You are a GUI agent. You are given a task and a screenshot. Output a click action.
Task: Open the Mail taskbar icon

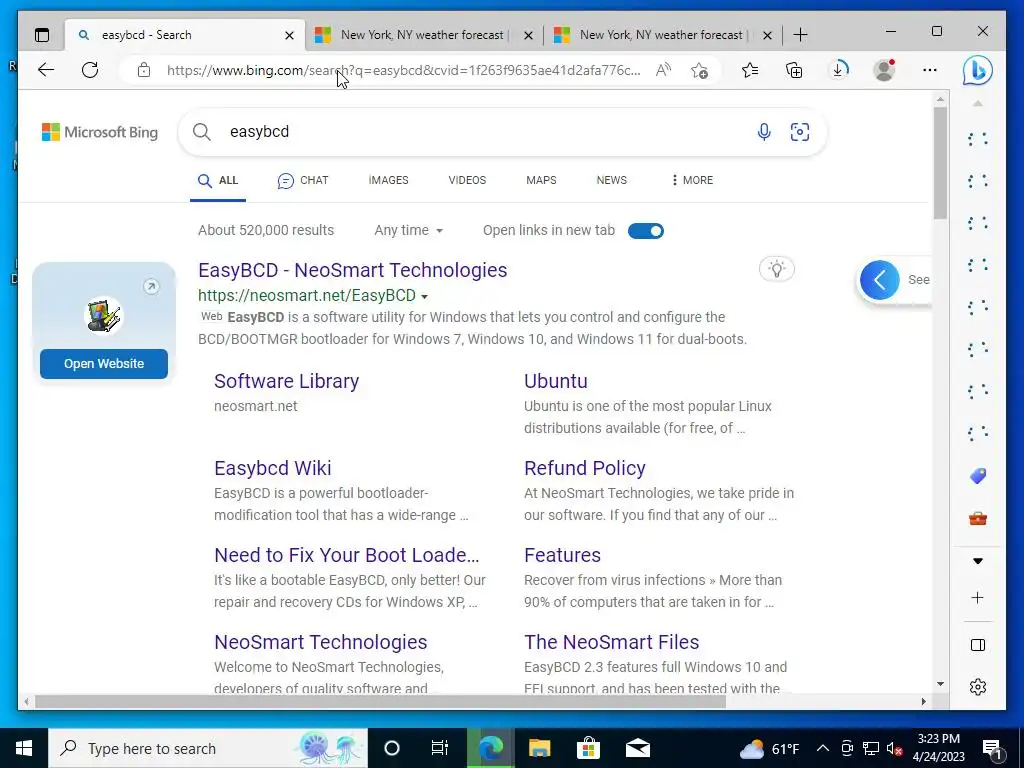tap(637, 748)
